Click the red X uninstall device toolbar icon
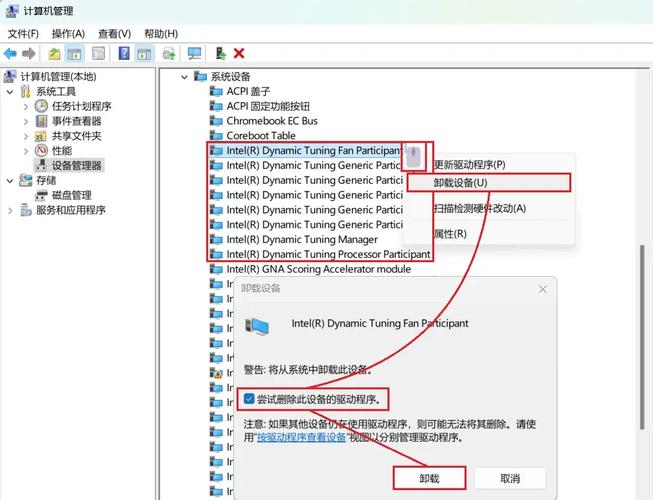The image size is (653, 500). 239,53
